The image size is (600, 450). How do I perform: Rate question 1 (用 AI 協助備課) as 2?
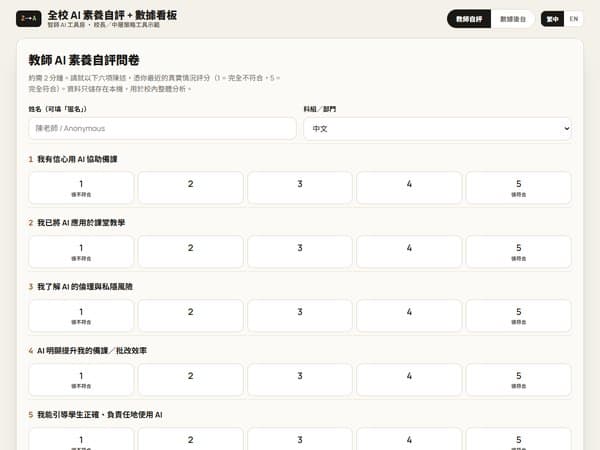click(191, 188)
